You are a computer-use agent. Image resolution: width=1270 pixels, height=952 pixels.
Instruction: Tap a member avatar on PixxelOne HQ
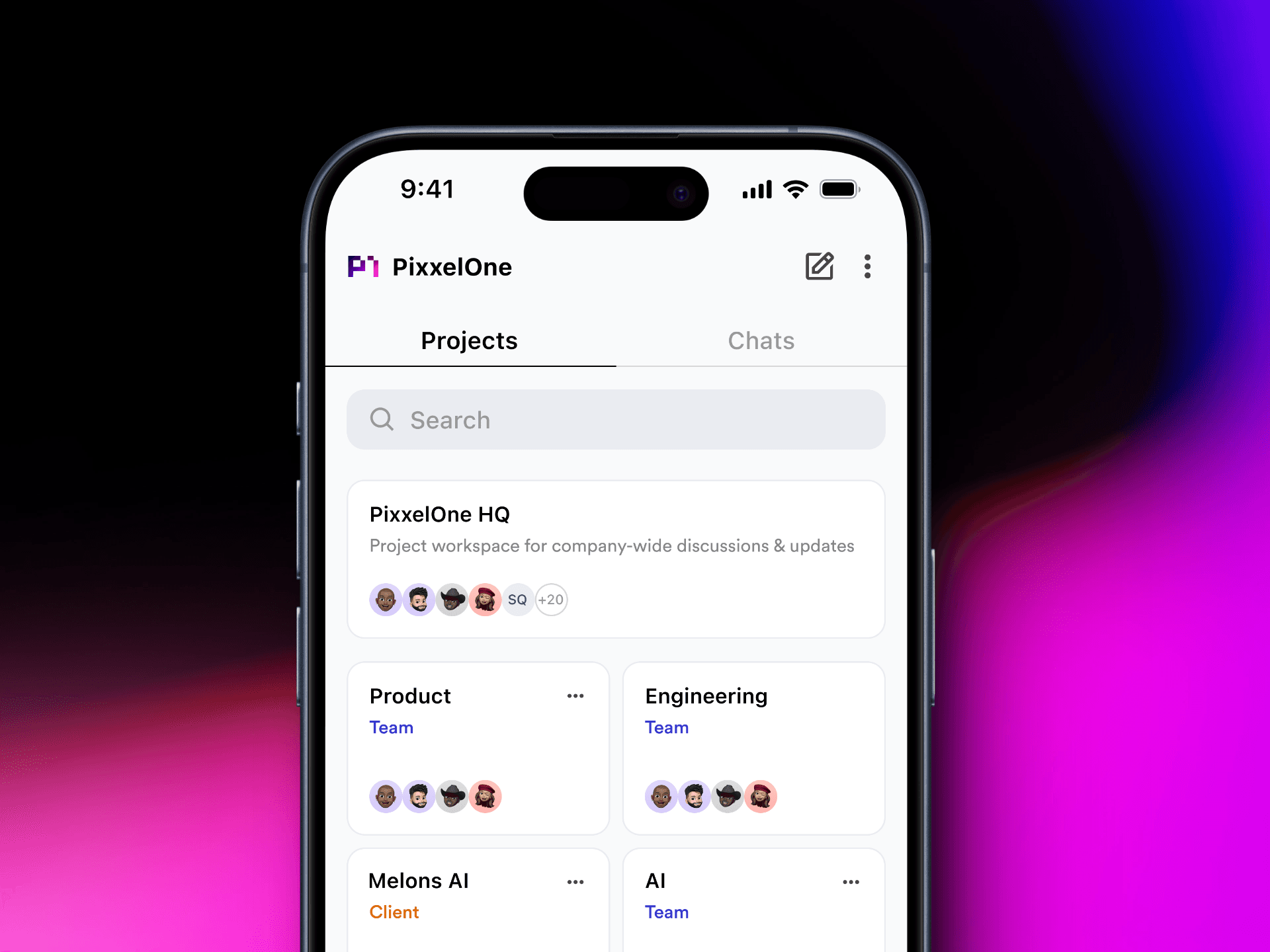384,600
